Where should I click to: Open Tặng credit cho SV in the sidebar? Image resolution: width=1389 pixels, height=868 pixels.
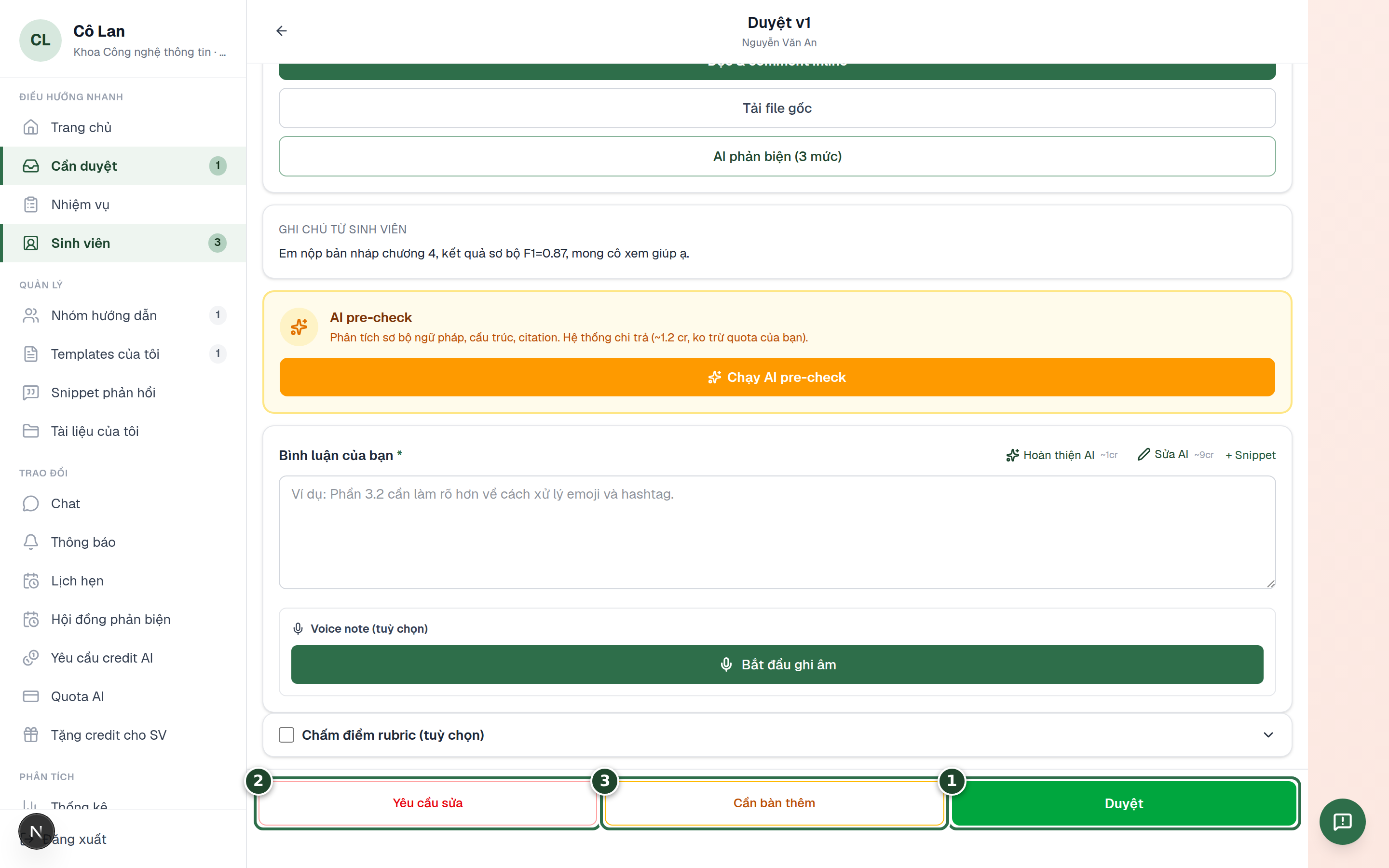(x=123, y=735)
